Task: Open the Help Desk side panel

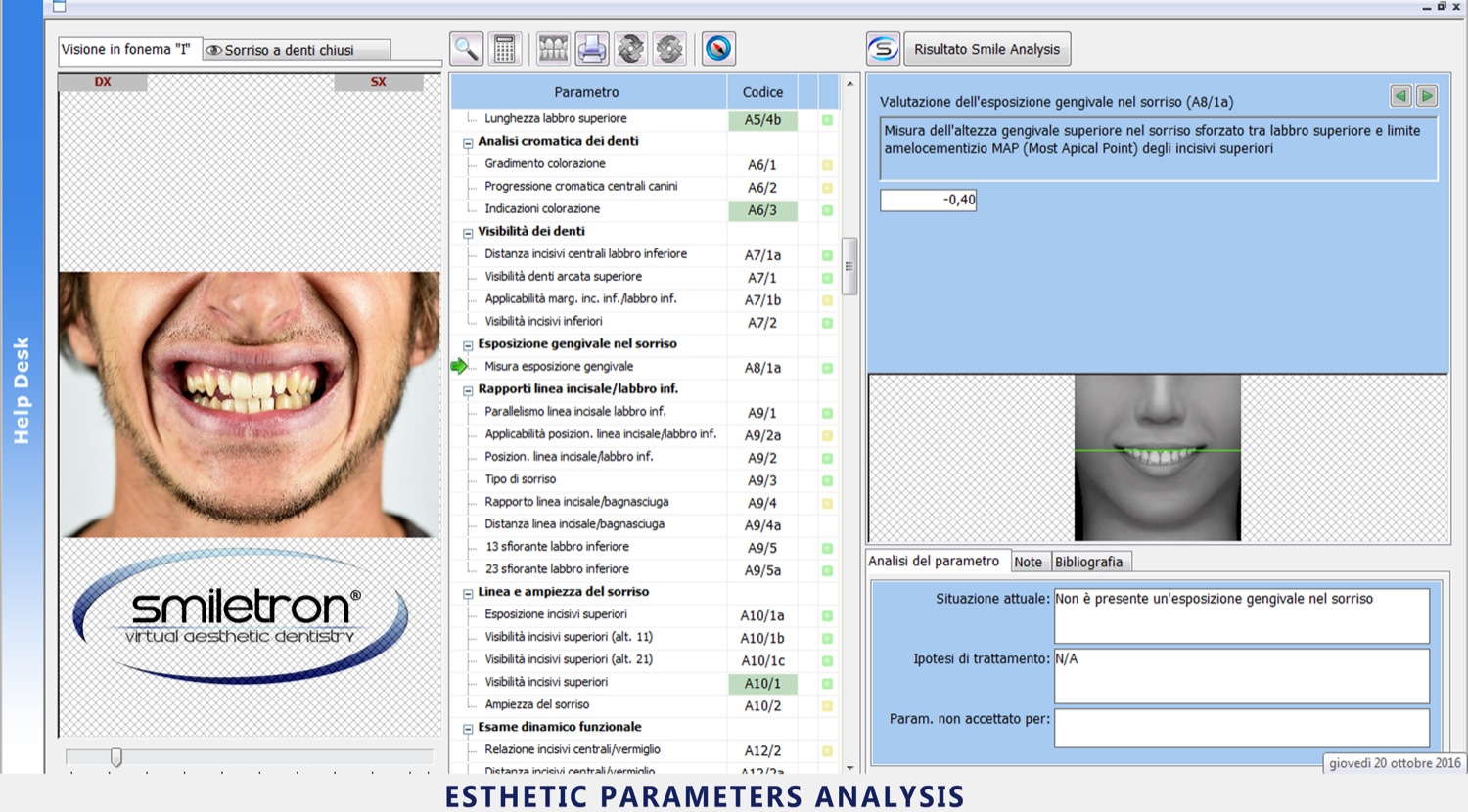Action: 22,391
